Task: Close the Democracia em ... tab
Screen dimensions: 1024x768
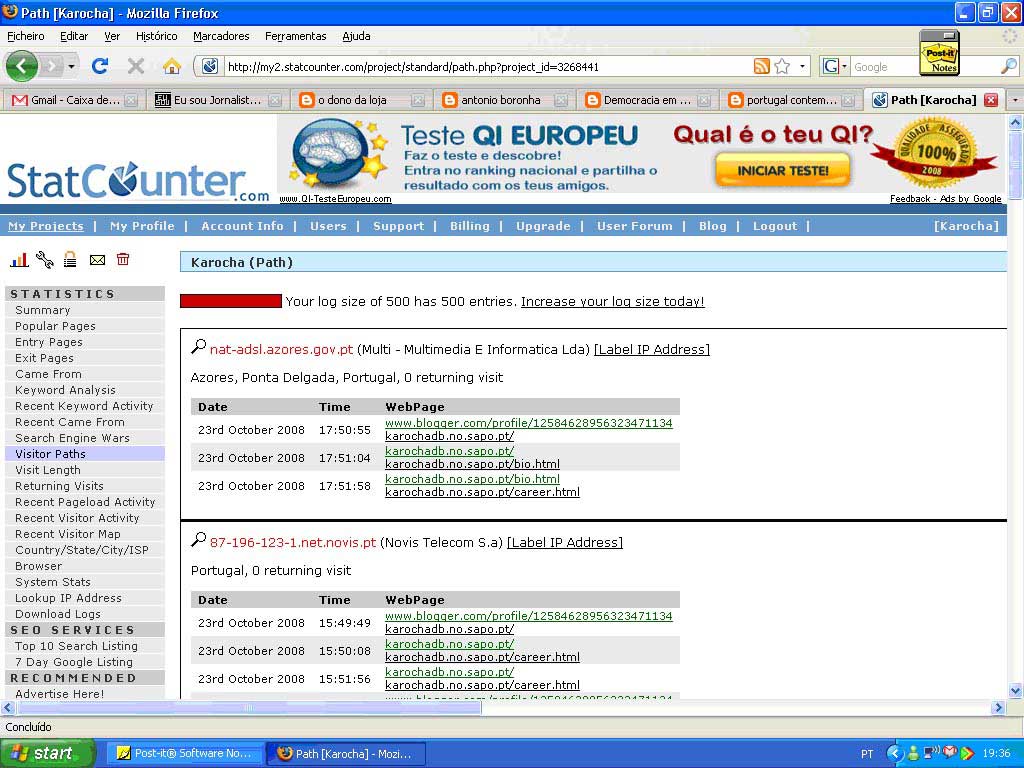Action: point(703,100)
